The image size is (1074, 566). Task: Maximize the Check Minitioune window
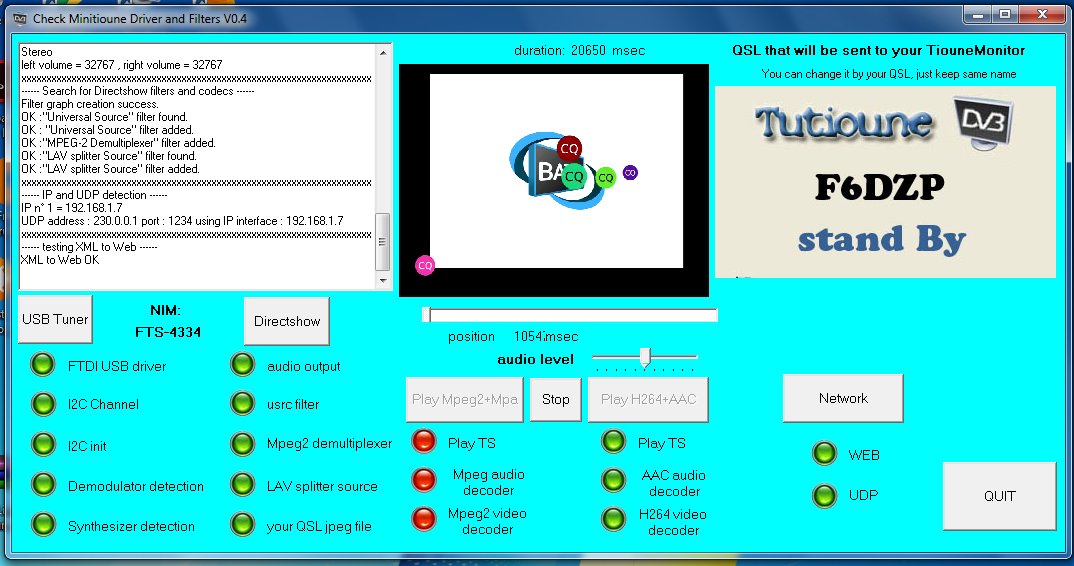pos(1005,14)
